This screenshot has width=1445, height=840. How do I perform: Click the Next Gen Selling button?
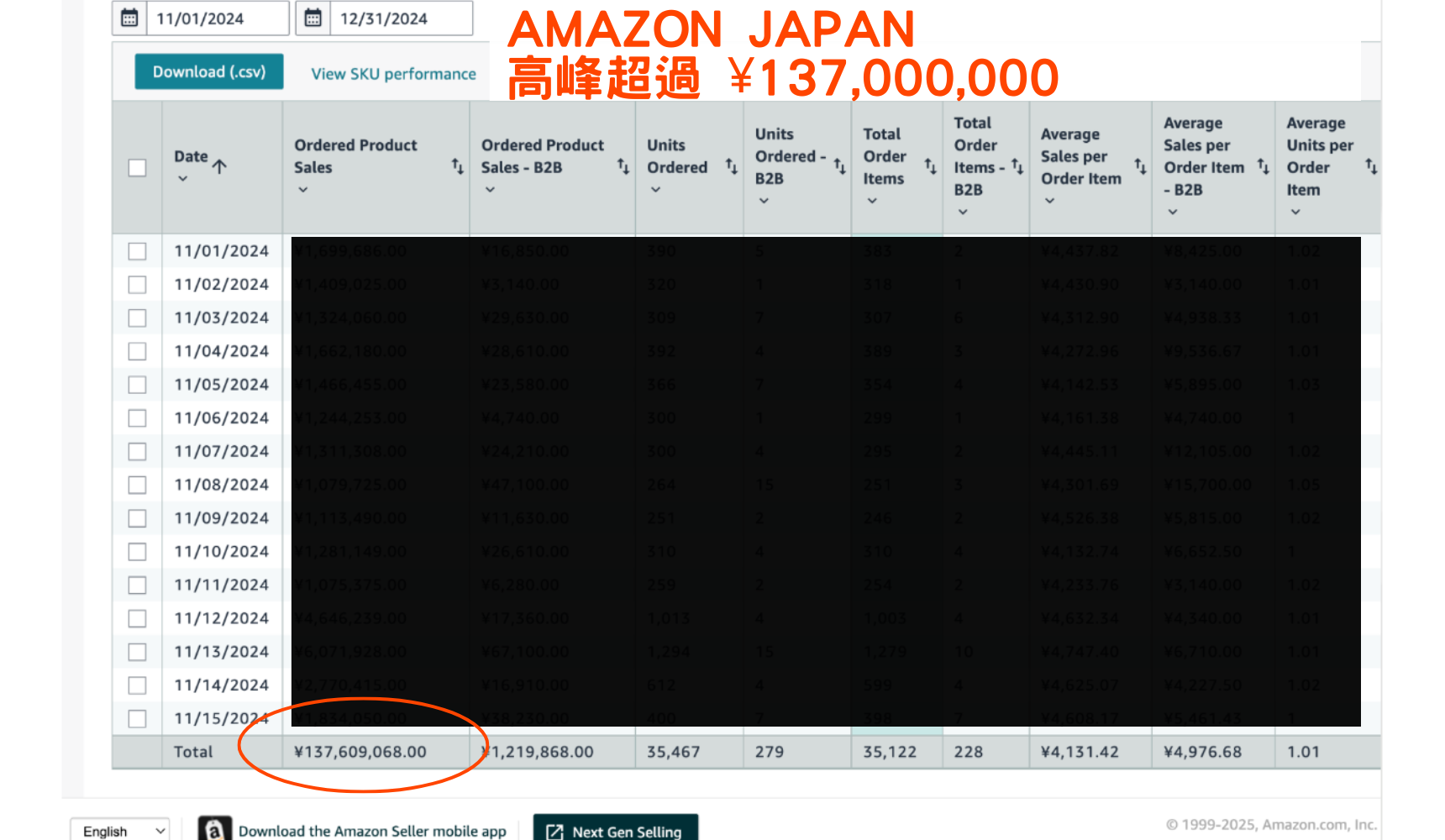pyautogui.click(x=615, y=830)
